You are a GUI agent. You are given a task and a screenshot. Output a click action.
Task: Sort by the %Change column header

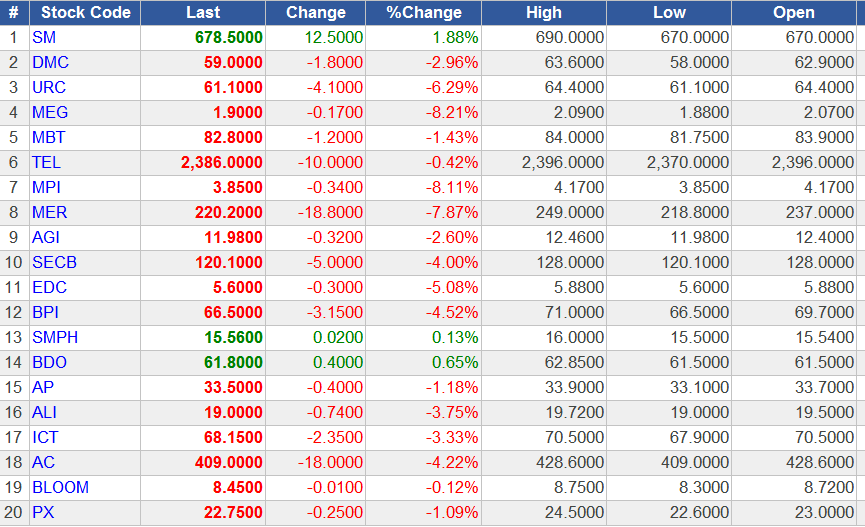point(424,13)
